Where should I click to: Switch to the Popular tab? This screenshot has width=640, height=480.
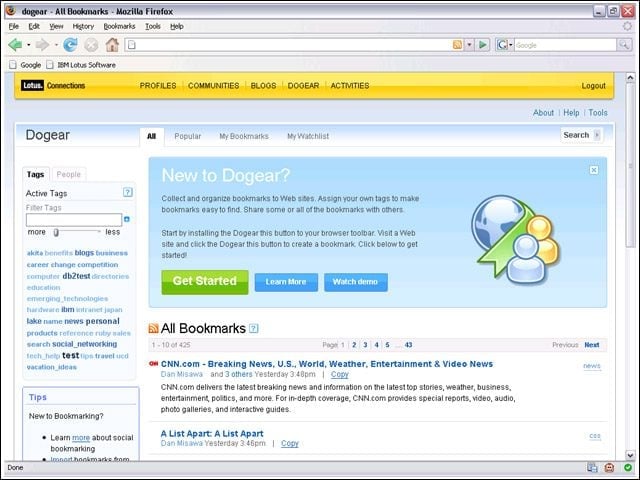[188, 136]
